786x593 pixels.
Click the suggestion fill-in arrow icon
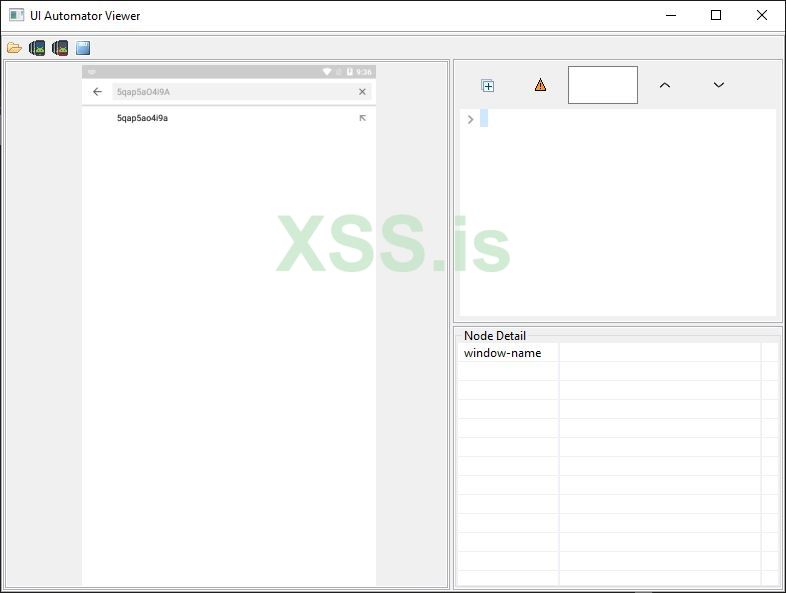[362, 118]
